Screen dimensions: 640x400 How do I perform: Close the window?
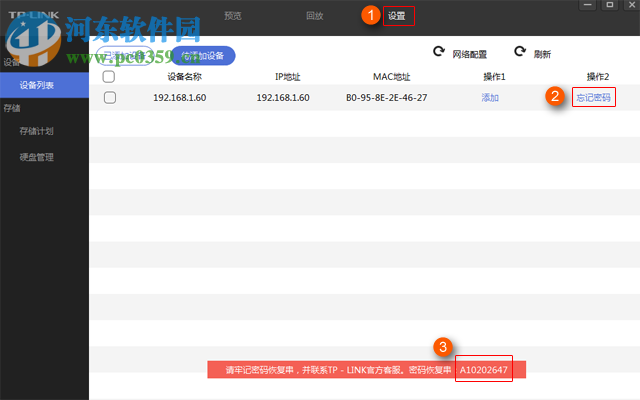coord(631,5)
